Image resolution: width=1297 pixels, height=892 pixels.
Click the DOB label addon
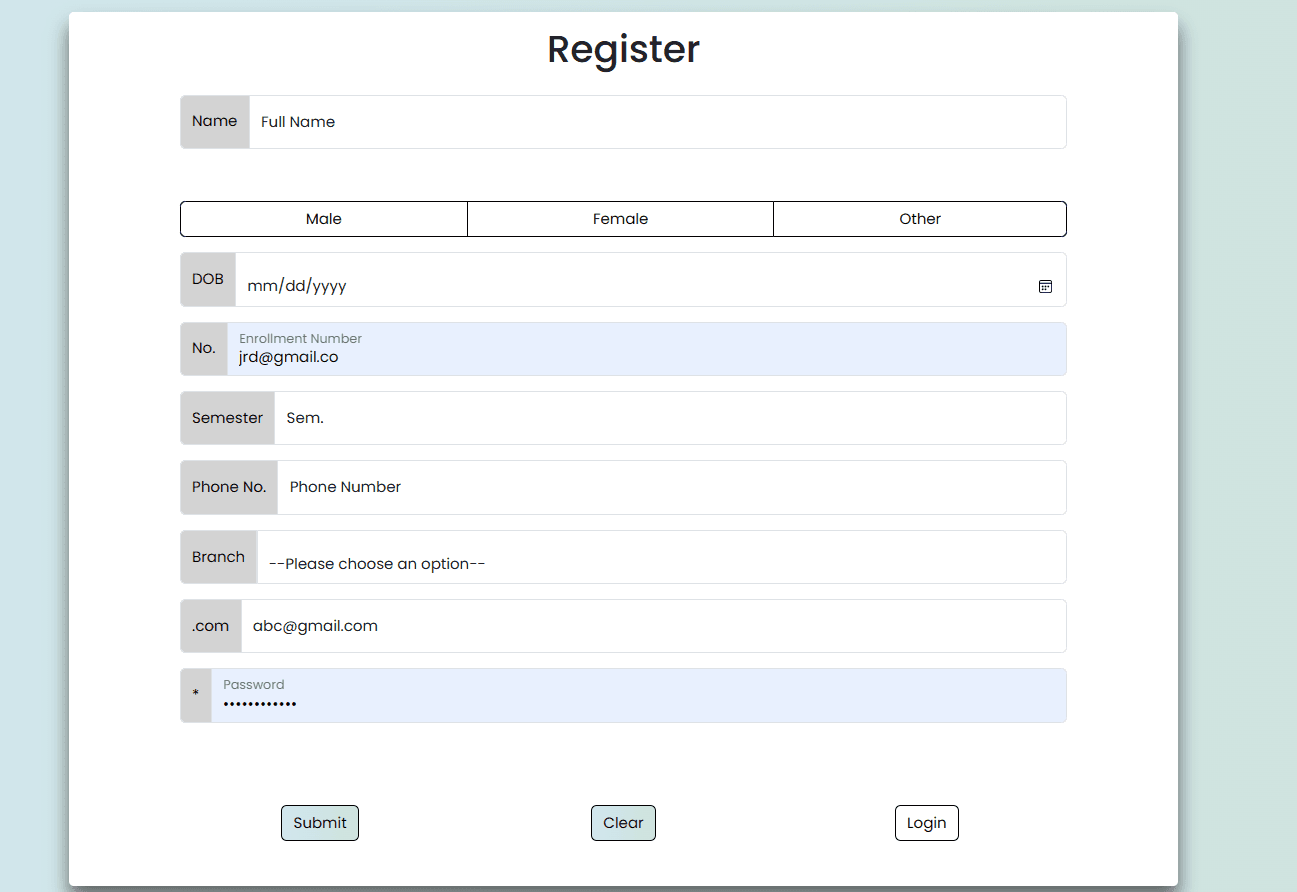208,280
